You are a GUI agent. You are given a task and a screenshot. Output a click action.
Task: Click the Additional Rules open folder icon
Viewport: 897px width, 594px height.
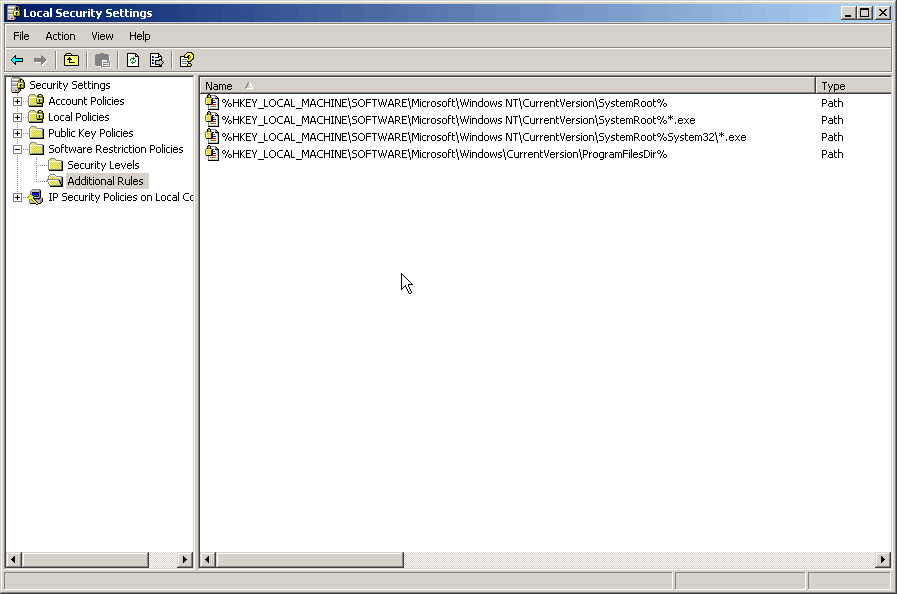55,181
